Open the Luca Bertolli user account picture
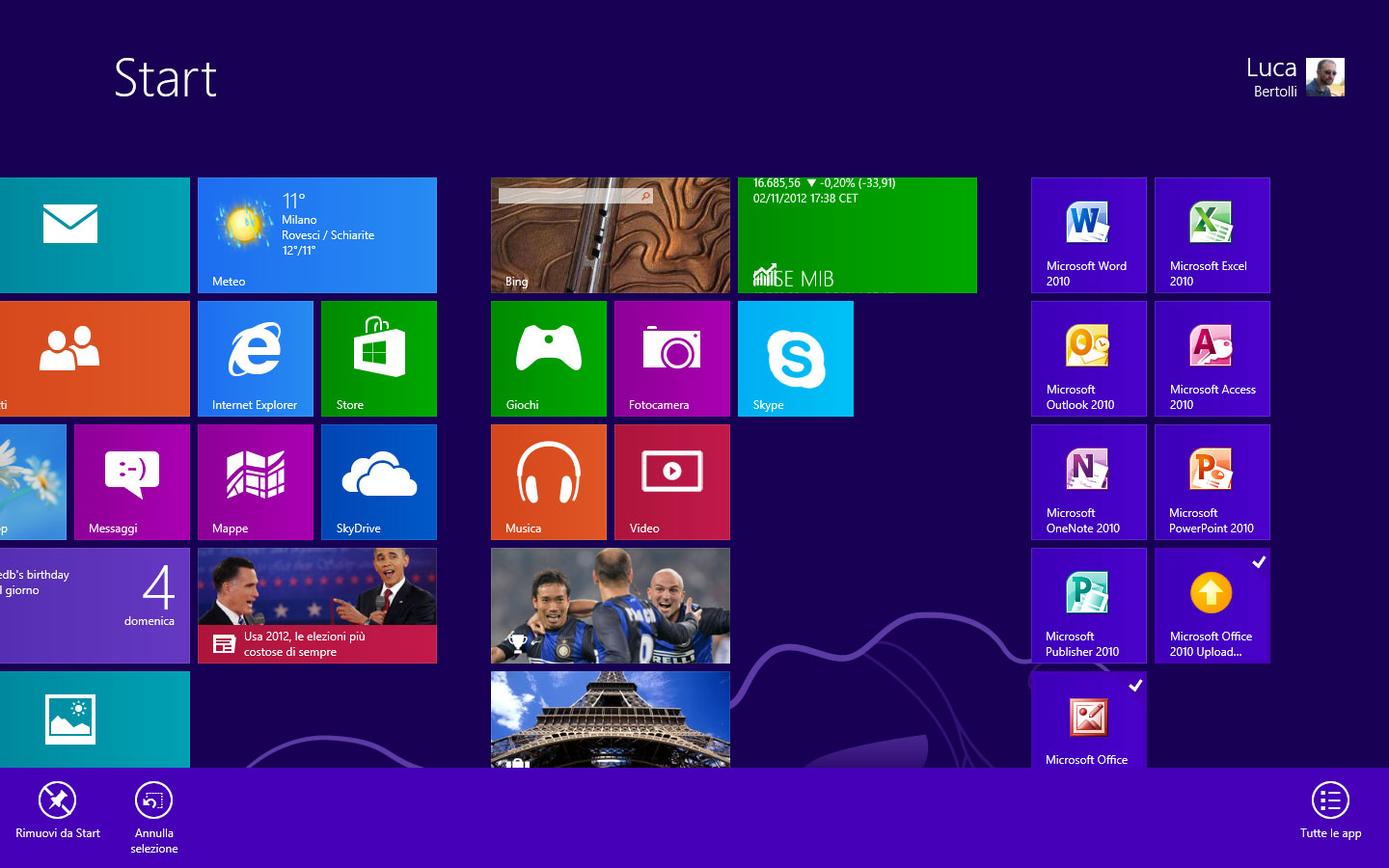Screen dimensions: 1389x868 1325,77
